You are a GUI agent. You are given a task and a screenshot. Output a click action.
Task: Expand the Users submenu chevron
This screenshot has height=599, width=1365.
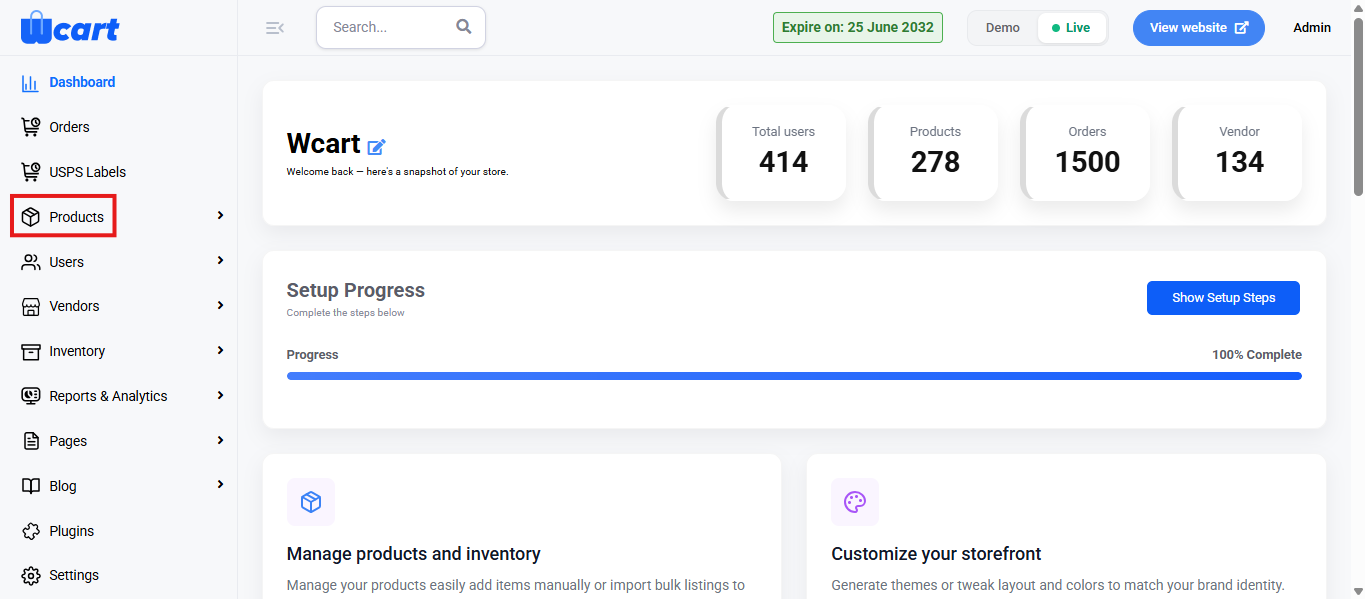click(220, 261)
